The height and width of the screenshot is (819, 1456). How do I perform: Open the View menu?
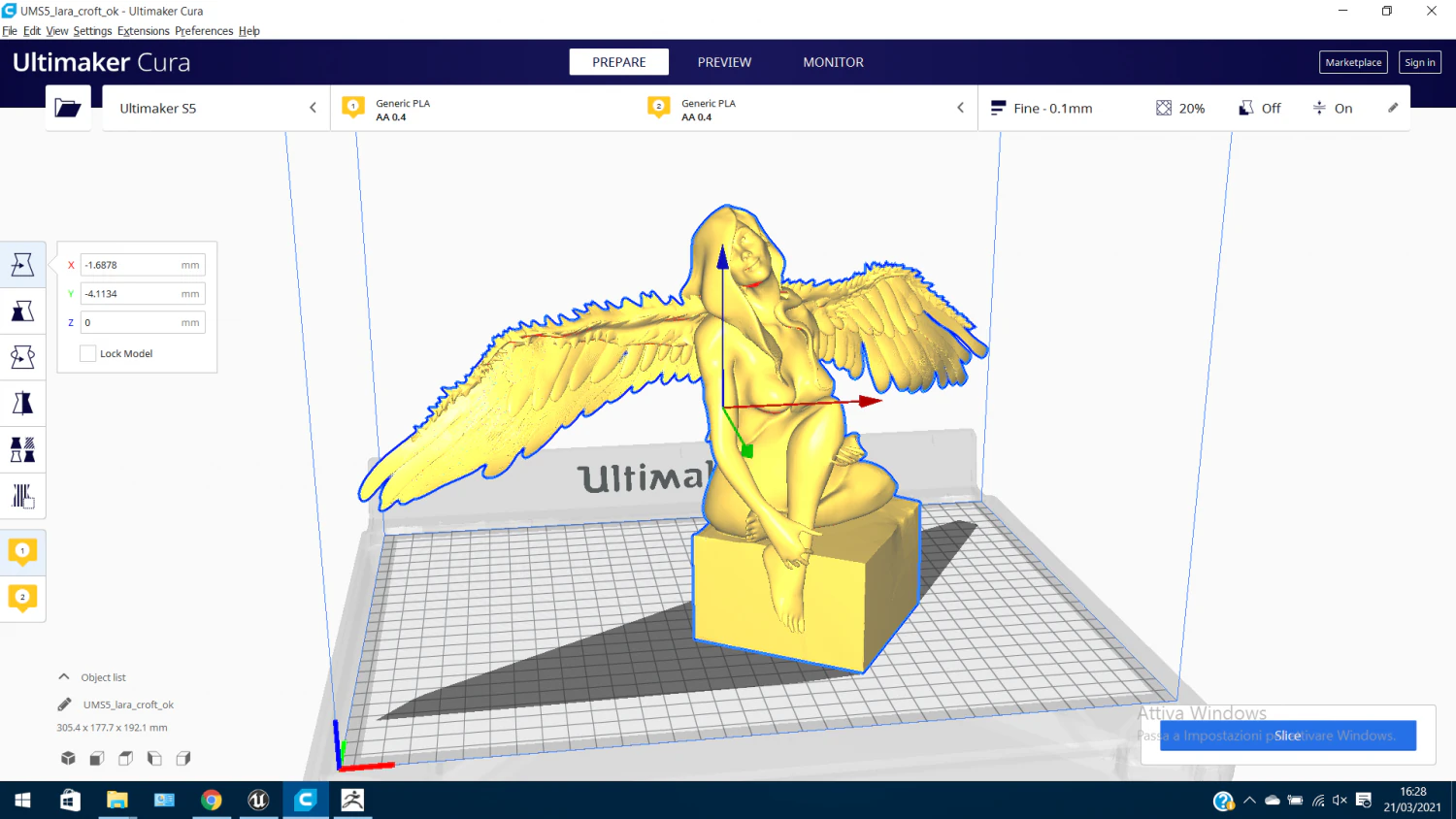[57, 31]
